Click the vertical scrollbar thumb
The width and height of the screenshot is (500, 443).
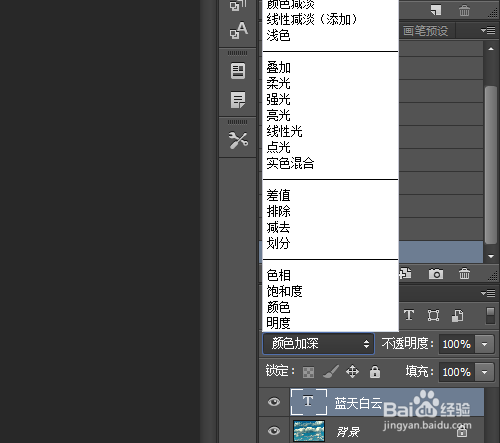[x=491, y=165]
